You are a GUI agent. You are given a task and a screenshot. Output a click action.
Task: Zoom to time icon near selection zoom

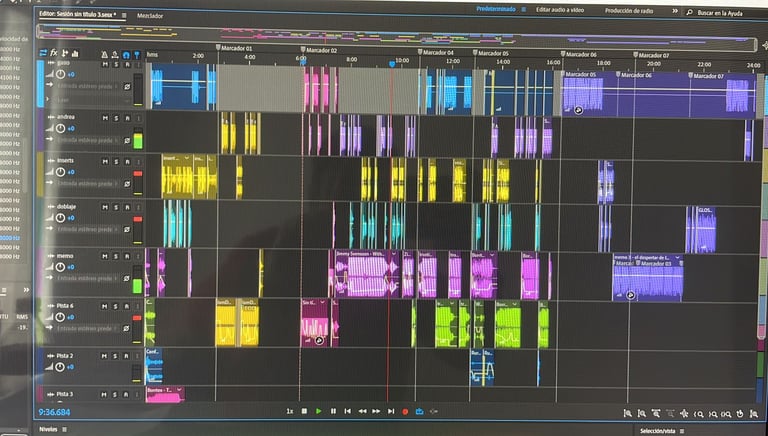pos(740,414)
